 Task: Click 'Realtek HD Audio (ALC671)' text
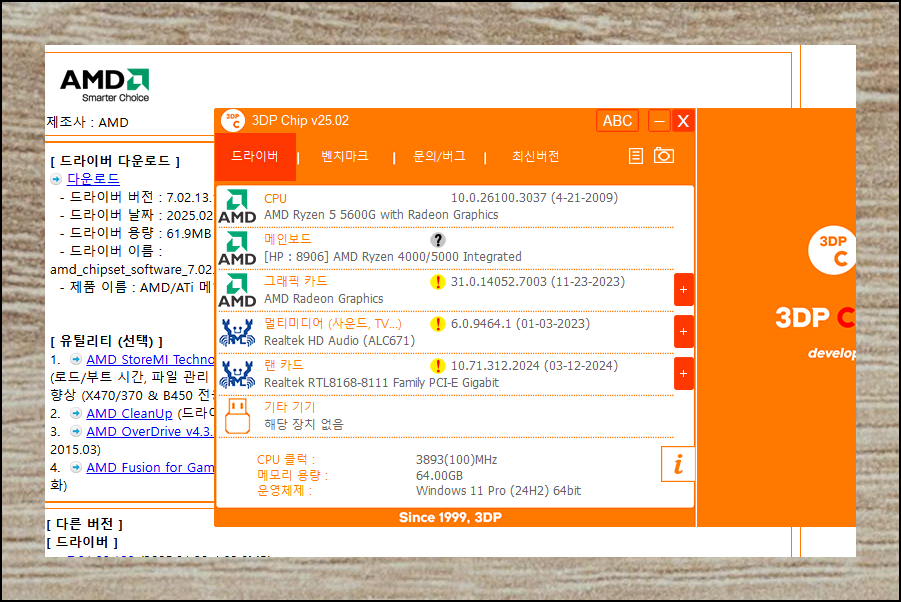point(339,341)
